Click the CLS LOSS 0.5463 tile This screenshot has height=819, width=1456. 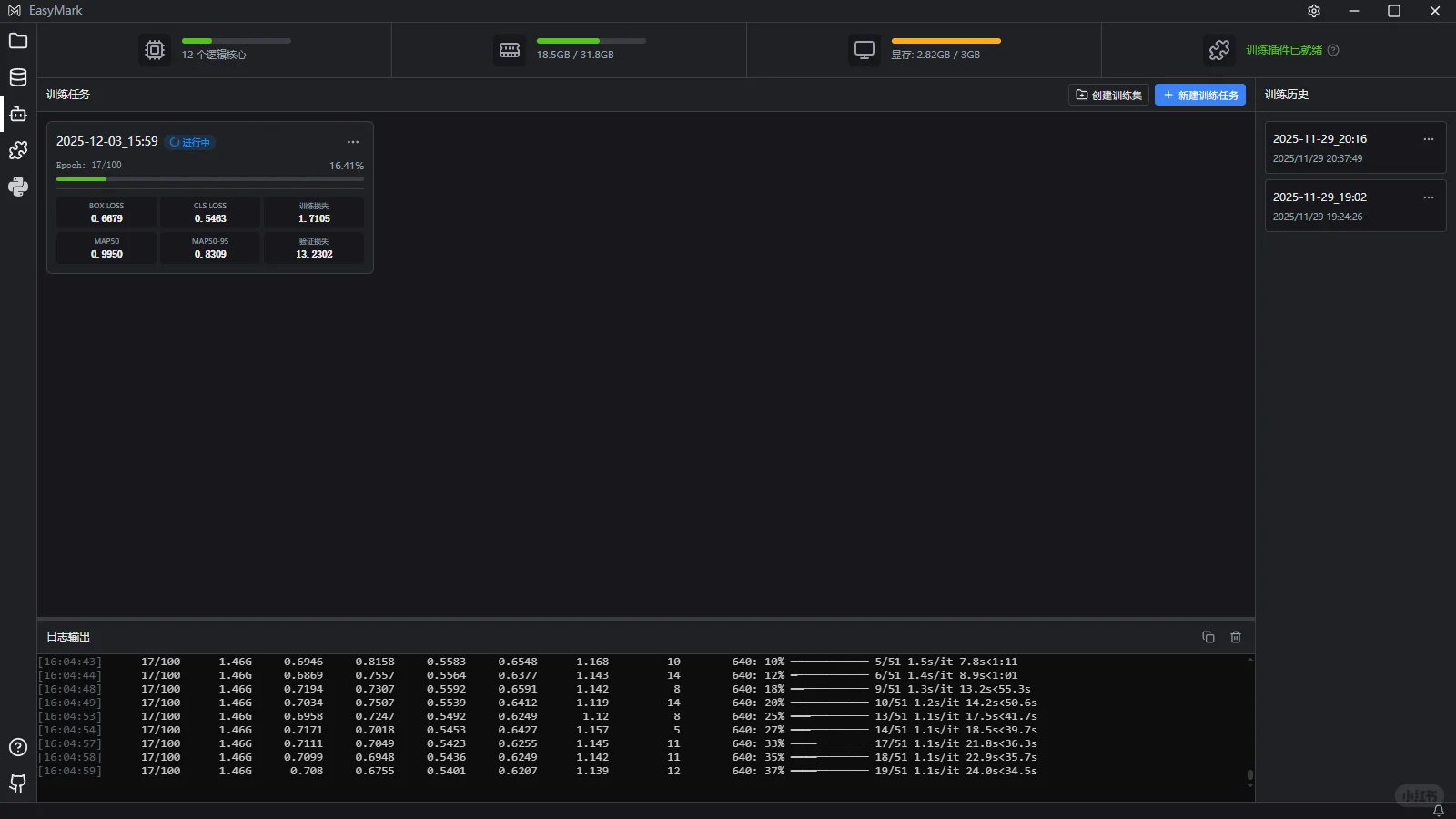[x=210, y=212]
